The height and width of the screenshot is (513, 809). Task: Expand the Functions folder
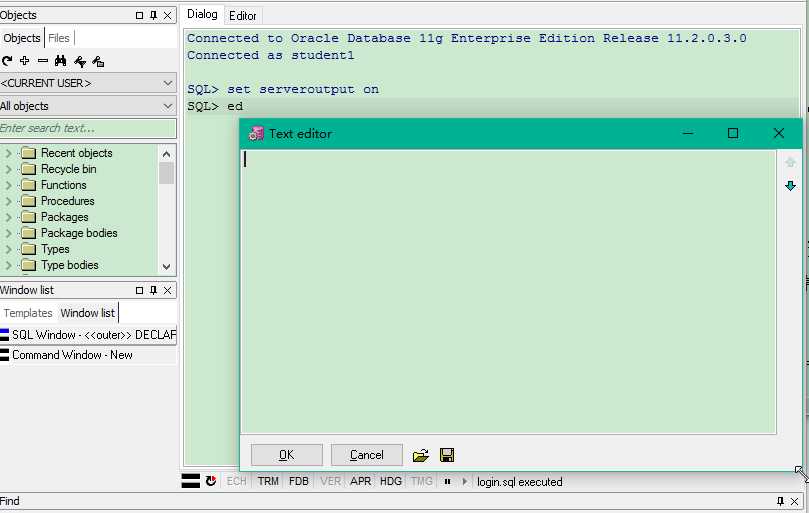coord(8,185)
